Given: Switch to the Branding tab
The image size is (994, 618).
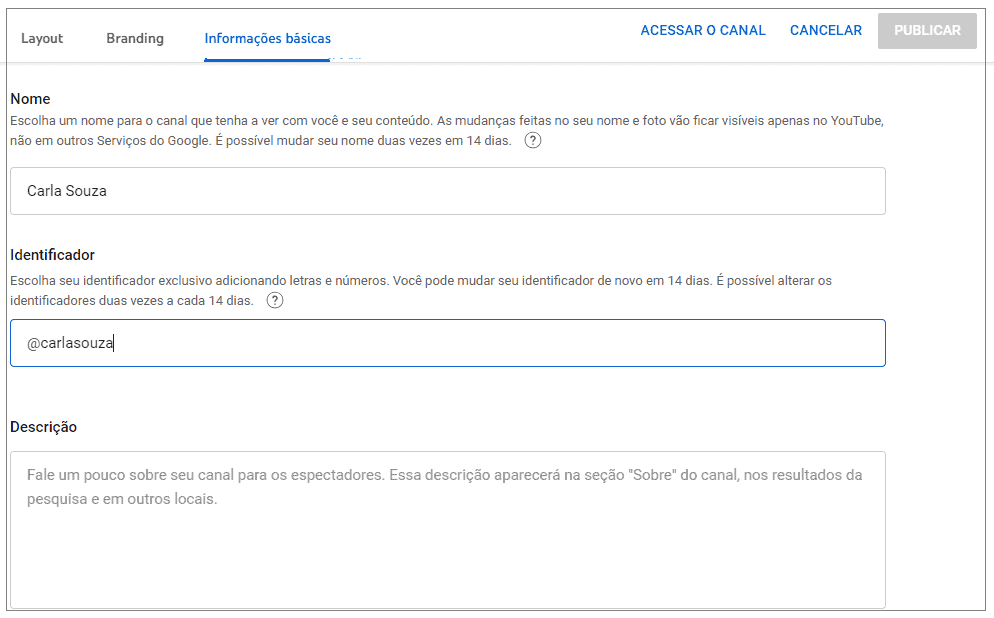Looking at the screenshot, I should coord(135,39).
